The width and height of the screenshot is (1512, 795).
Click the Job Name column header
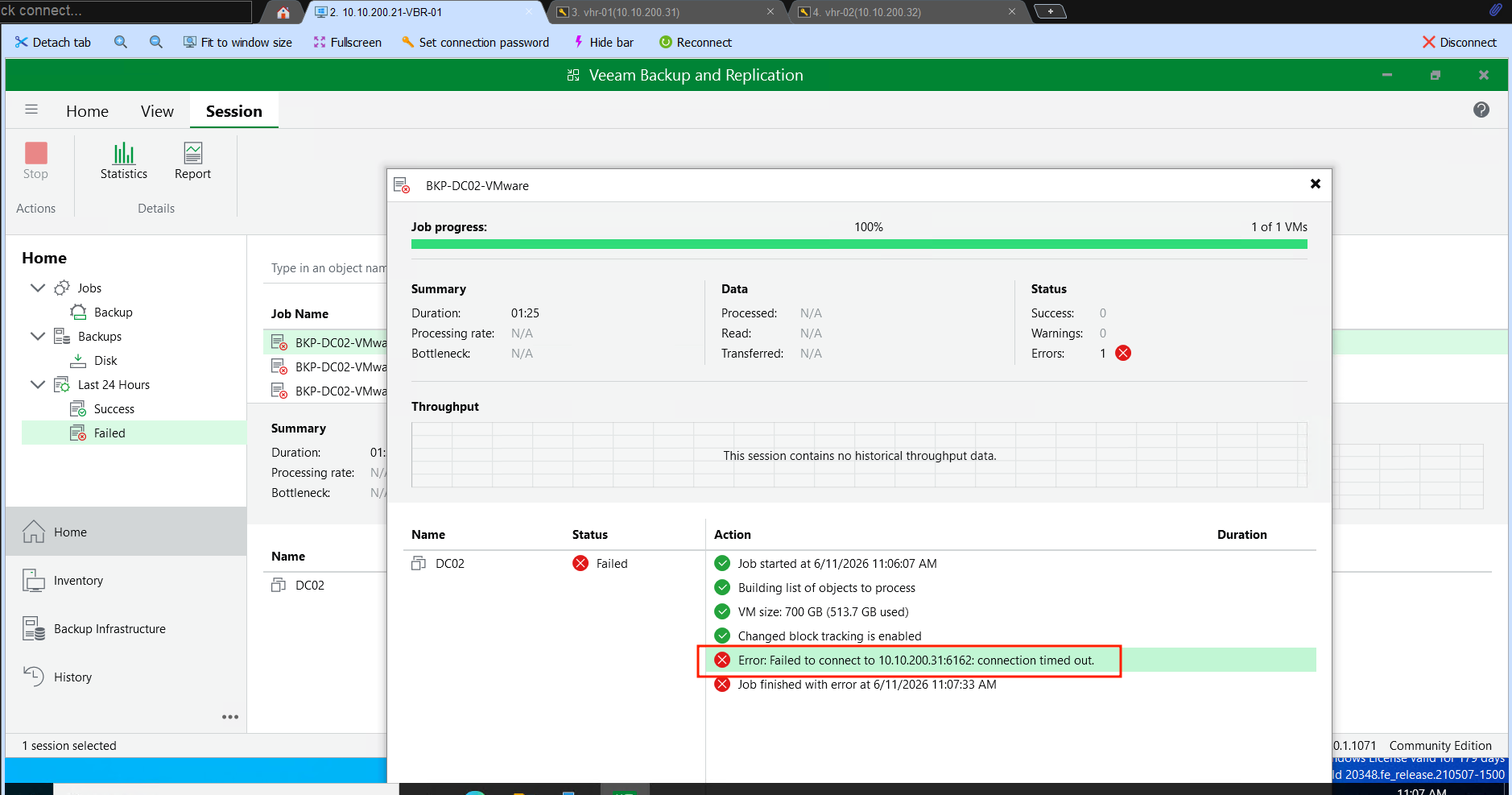[300, 313]
